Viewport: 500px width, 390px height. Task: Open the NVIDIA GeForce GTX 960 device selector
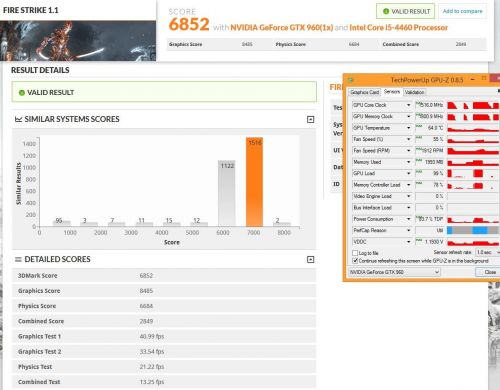pyautogui.click(x=394, y=272)
